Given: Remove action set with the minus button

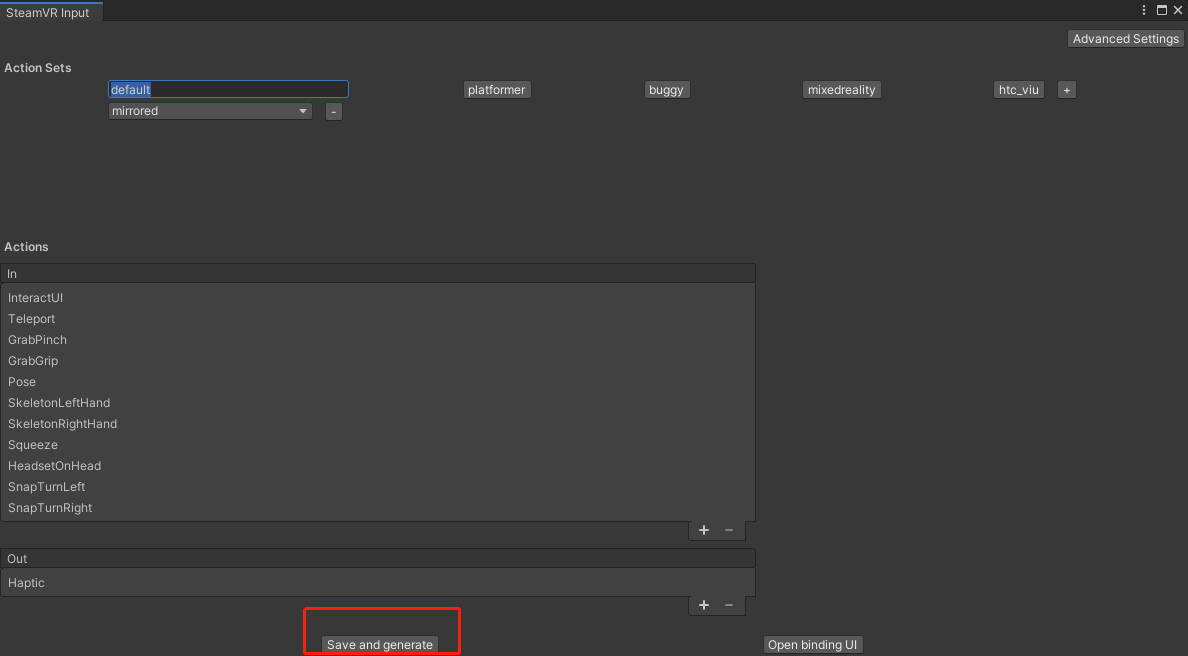Looking at the screenshot, I should tap(333, 111).
